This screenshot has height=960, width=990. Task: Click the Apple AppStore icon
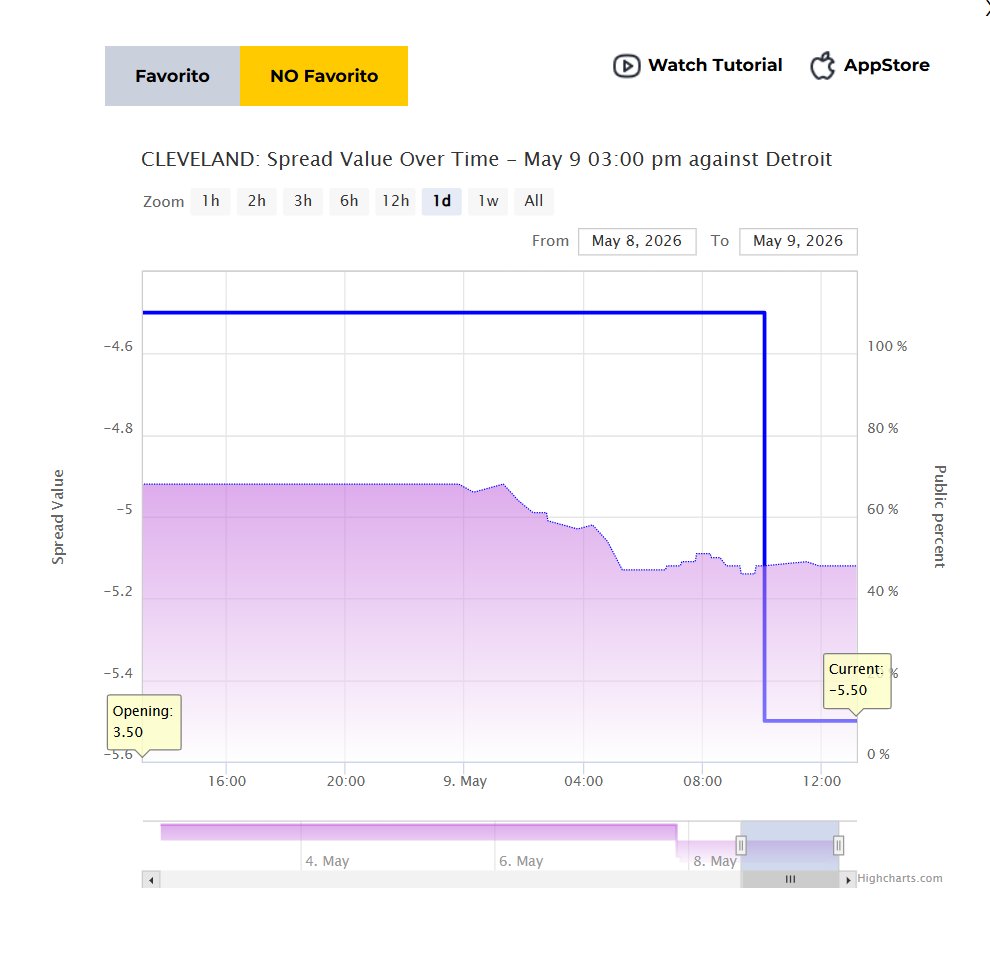coord(823,65)
